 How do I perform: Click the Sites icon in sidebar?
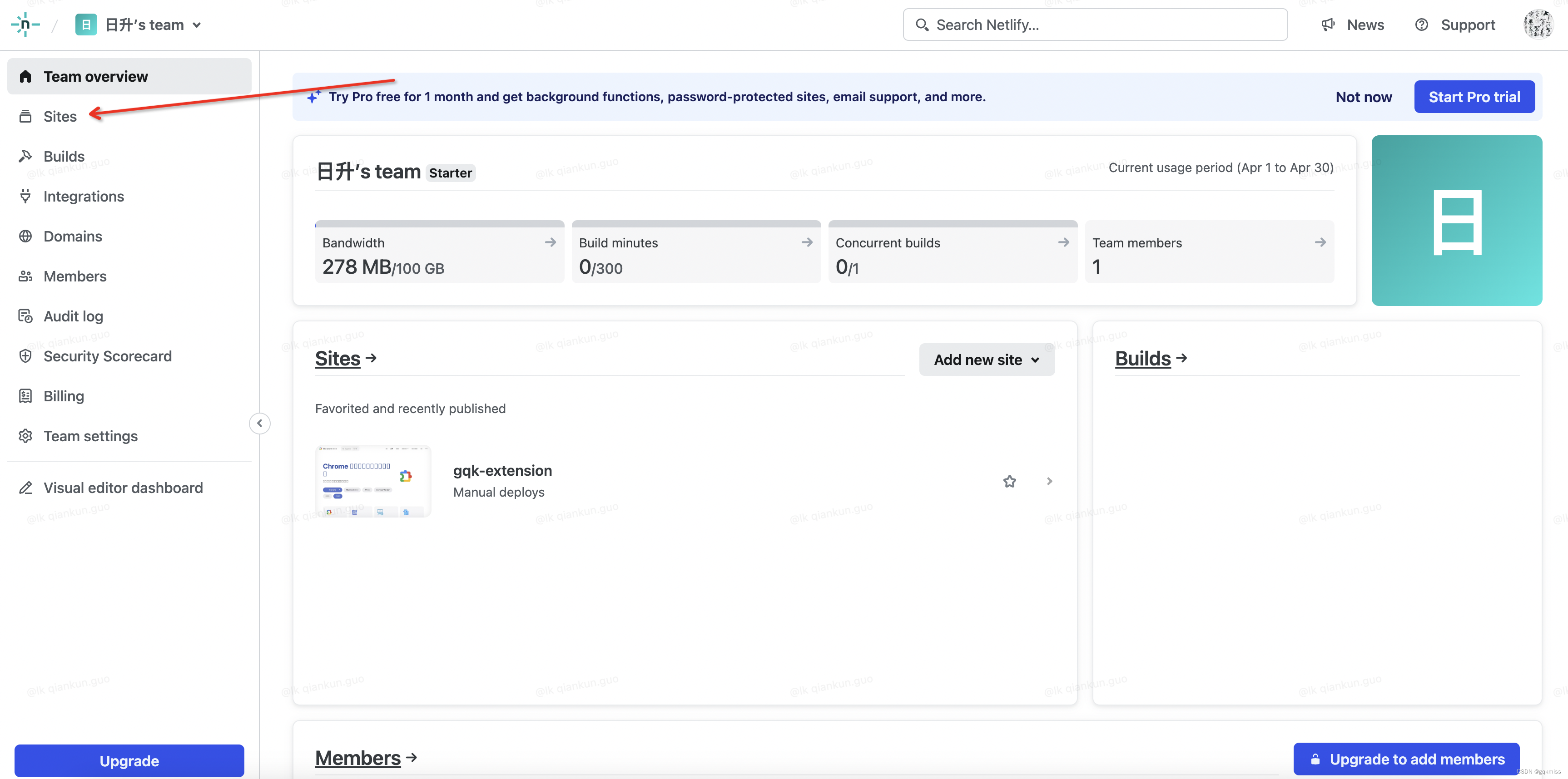click(x=27, y=115)
